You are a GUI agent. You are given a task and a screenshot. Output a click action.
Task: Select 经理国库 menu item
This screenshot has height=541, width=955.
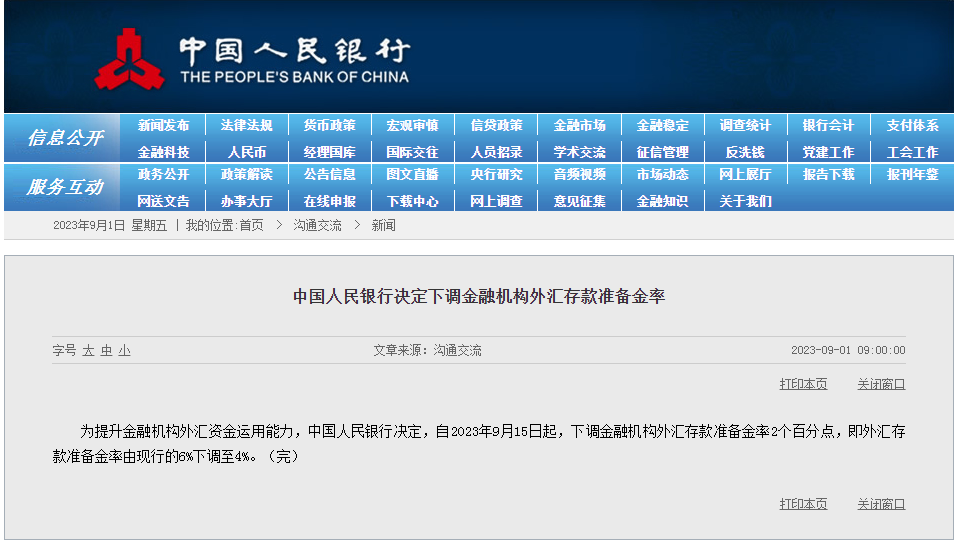coord(329,152)
